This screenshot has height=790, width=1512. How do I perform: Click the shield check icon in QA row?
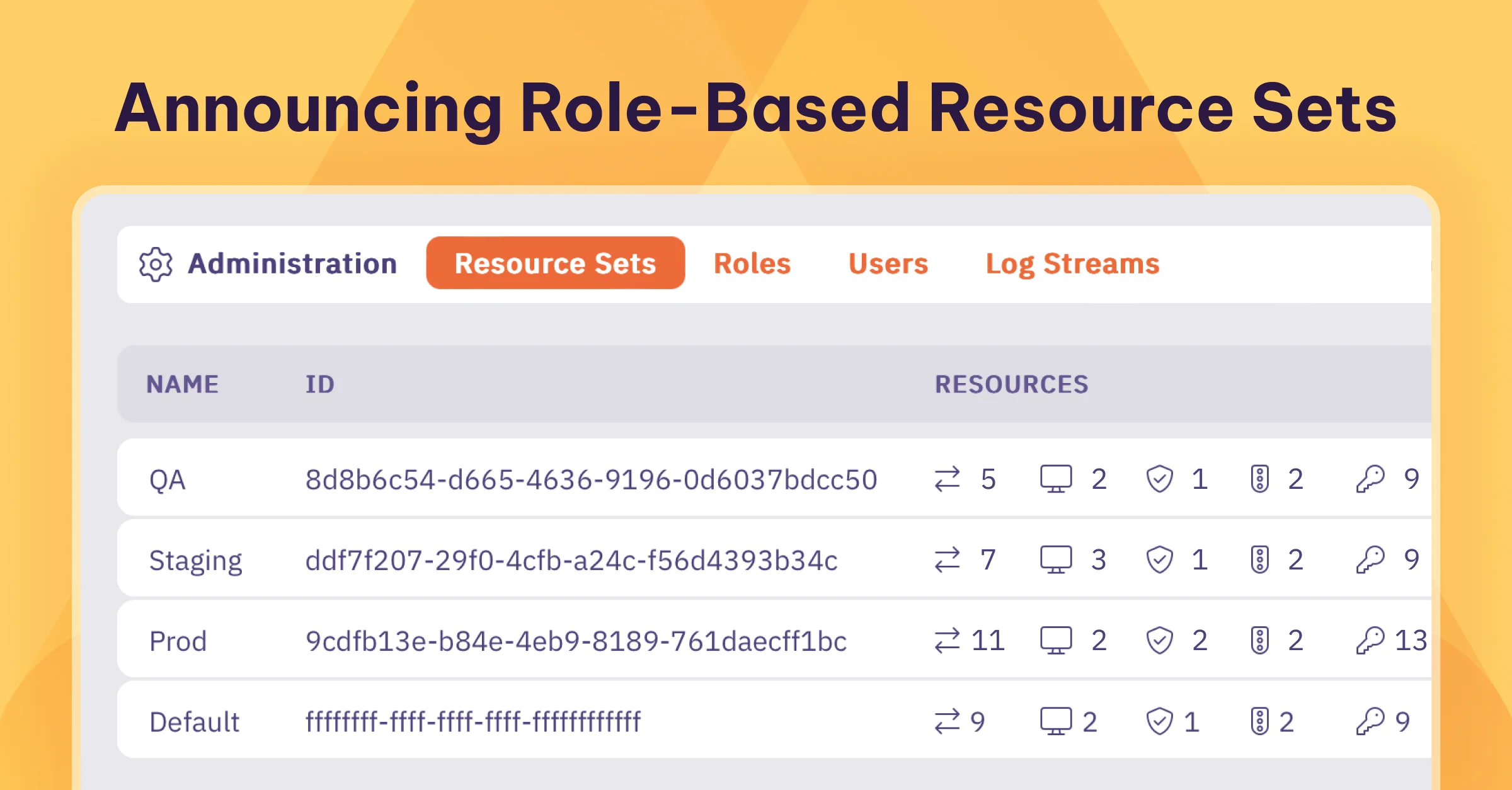(x=1159, y=479)
